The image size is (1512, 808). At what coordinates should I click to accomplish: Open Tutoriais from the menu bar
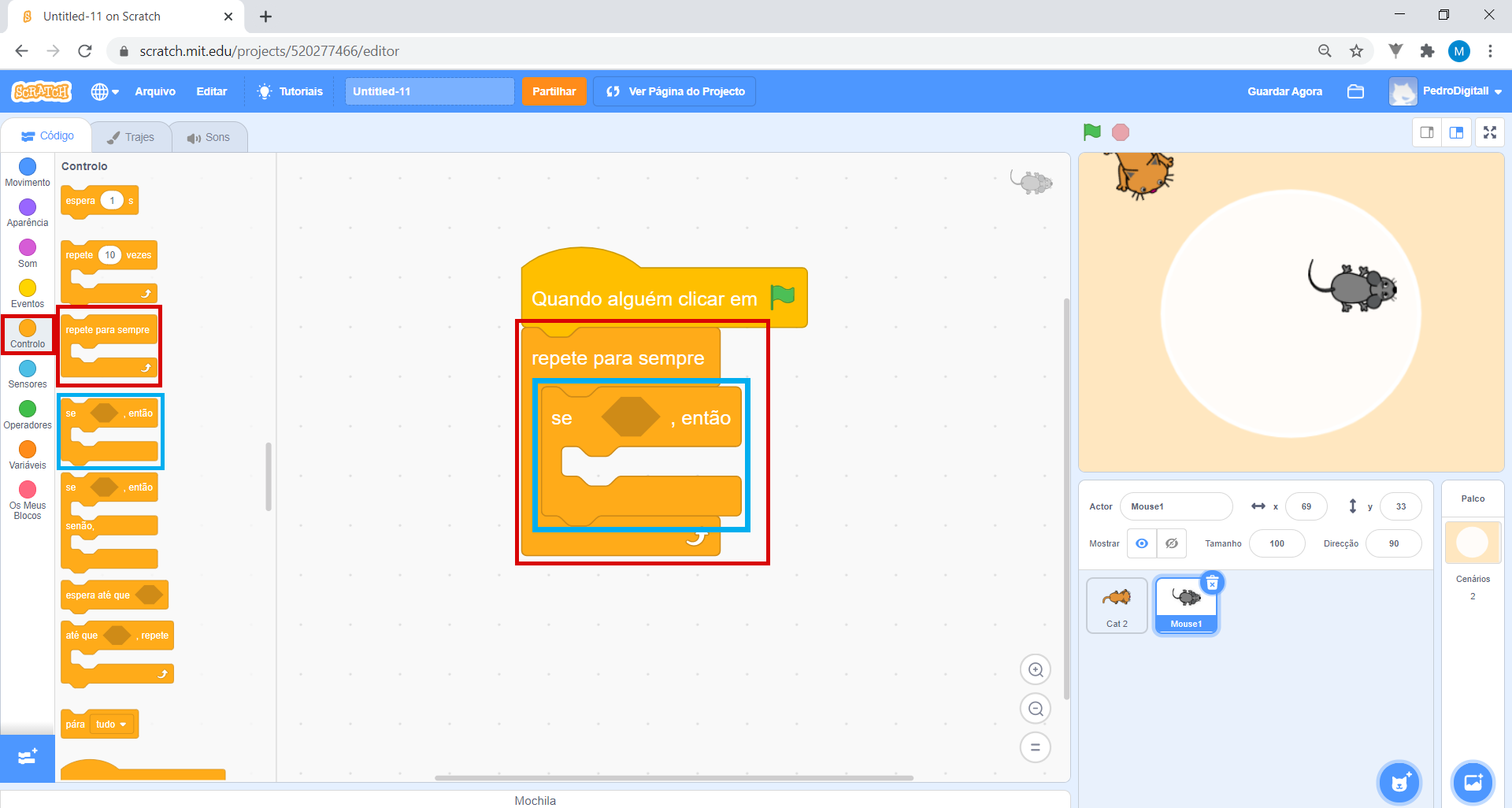(290, 91)
